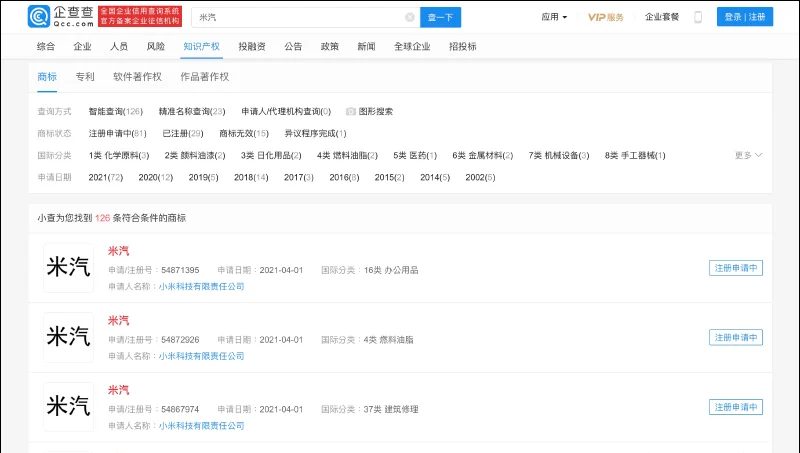Screen dimensions: 800x453
Task: Open 米汽 title of registration 54872926
Action: (118, 320)
